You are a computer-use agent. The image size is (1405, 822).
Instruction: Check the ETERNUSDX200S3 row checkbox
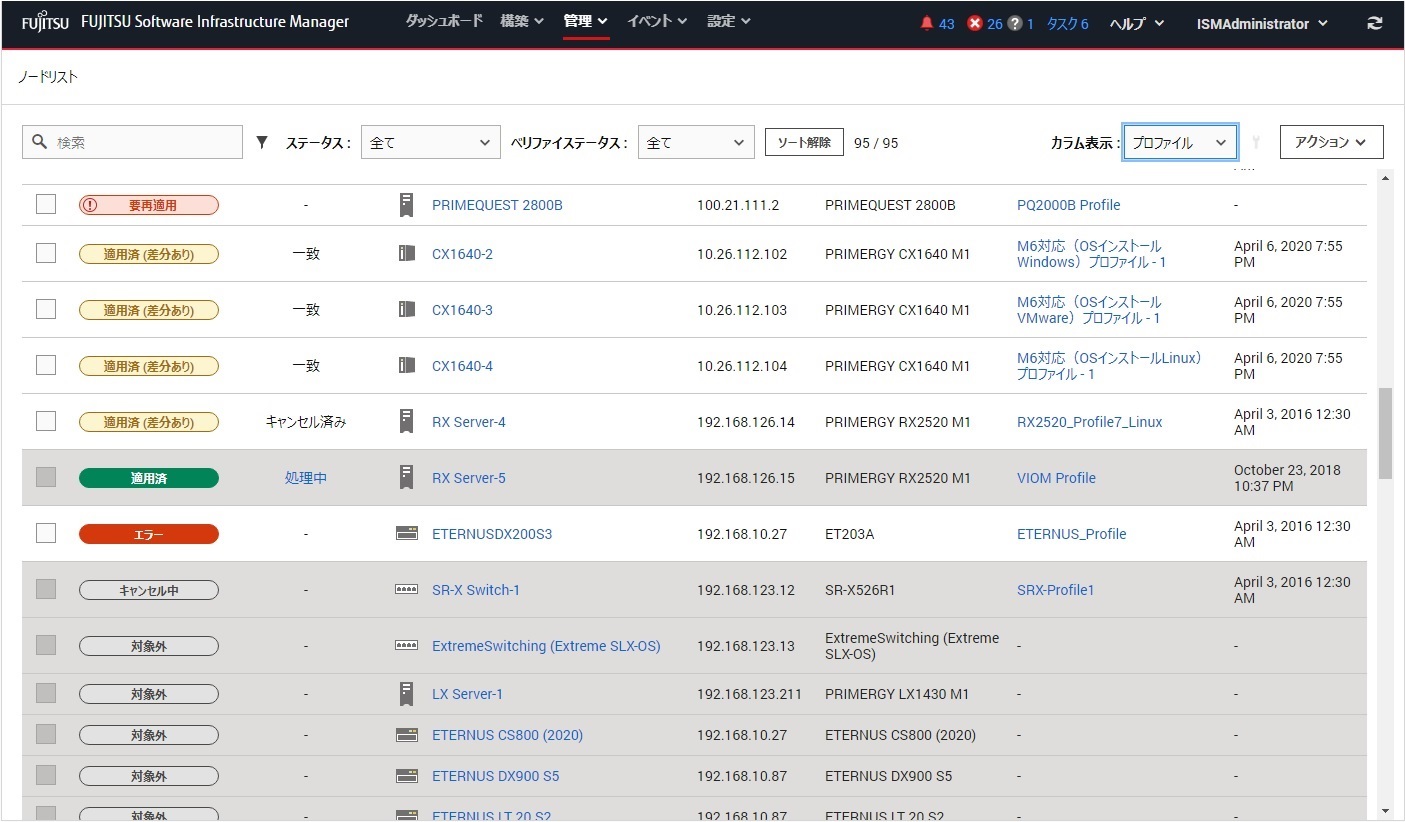tap(46, 533)
